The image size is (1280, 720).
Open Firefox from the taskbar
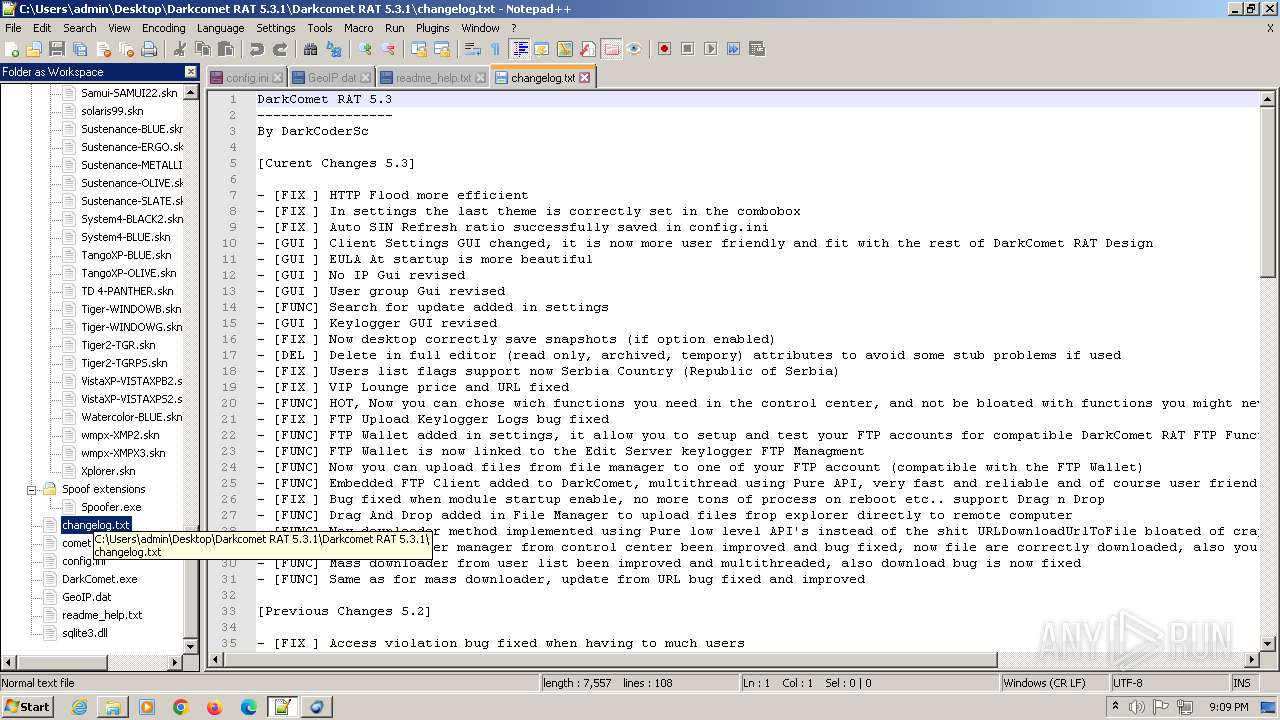[x=214, y=706]
